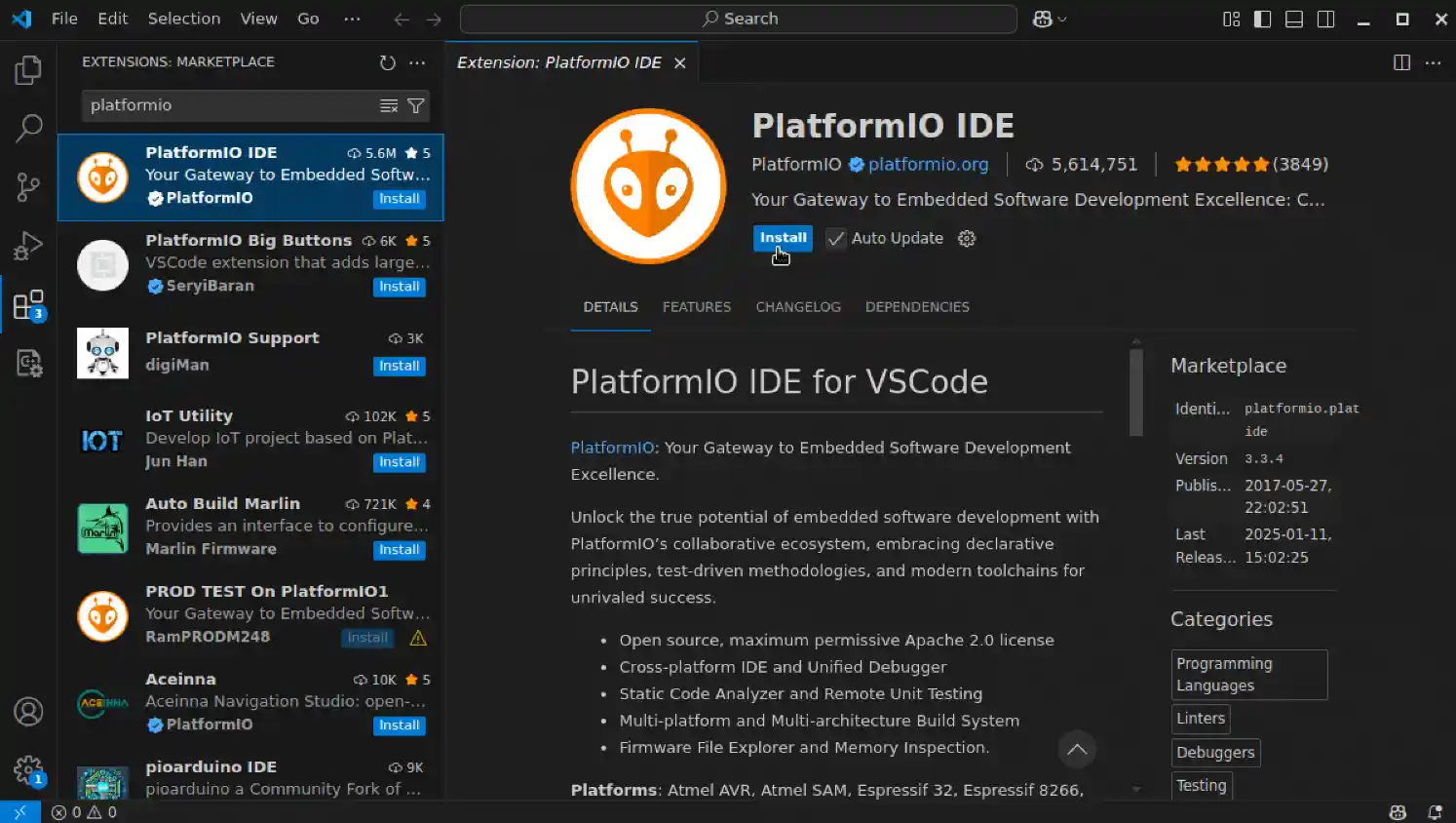This screenshot has width=1456, height=823.
Task: Open the Selection menu
Action: pos(184,19)
